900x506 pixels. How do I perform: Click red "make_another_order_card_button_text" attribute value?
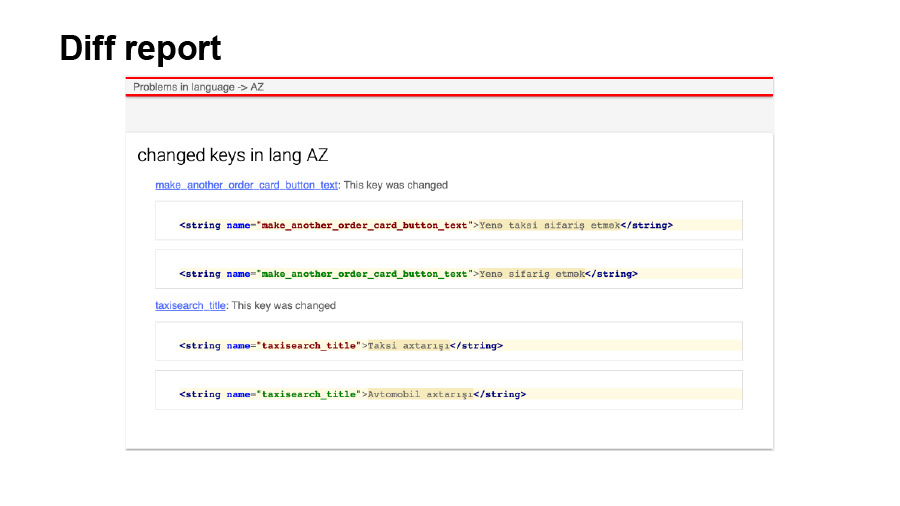click(x=364, y=225)
